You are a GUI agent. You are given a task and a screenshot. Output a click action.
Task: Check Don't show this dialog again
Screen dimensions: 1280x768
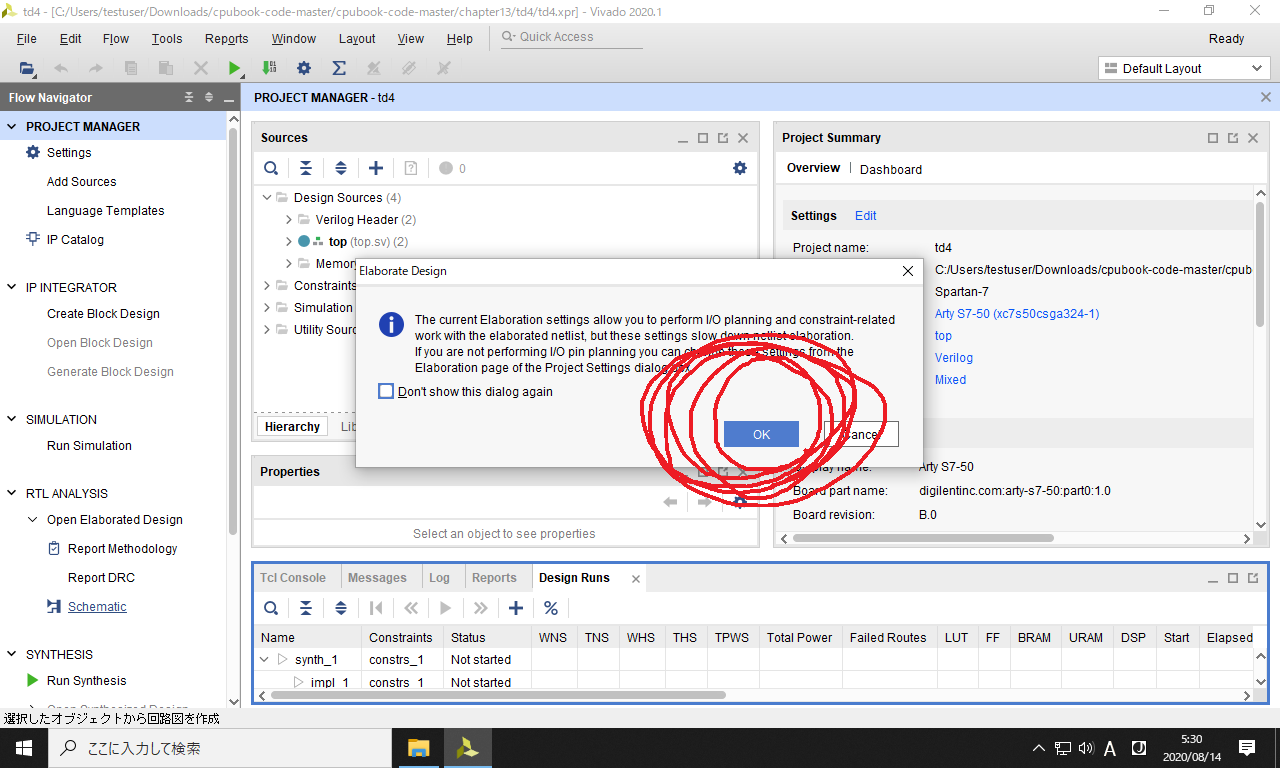386,391
